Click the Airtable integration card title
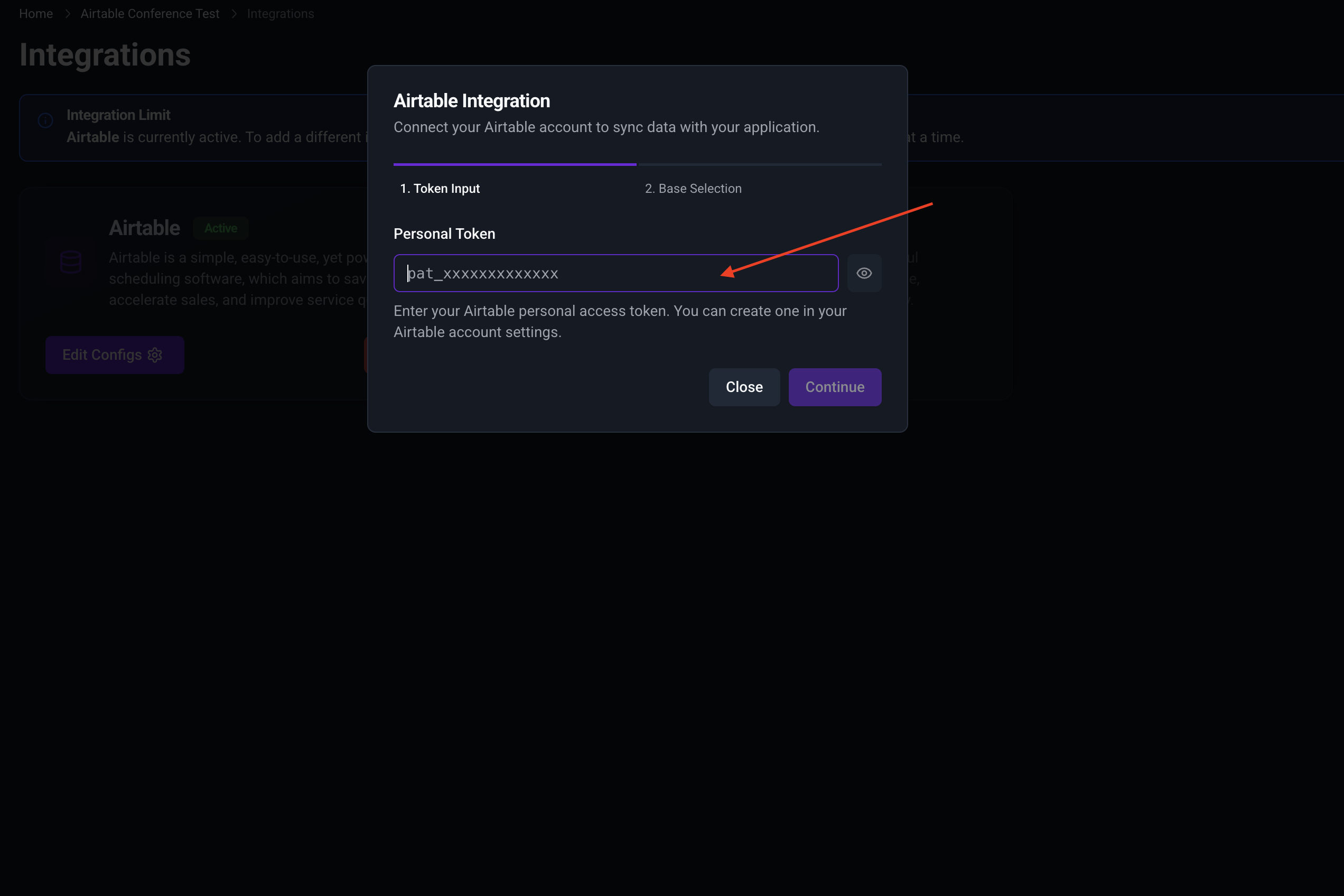 click(144, 228)
